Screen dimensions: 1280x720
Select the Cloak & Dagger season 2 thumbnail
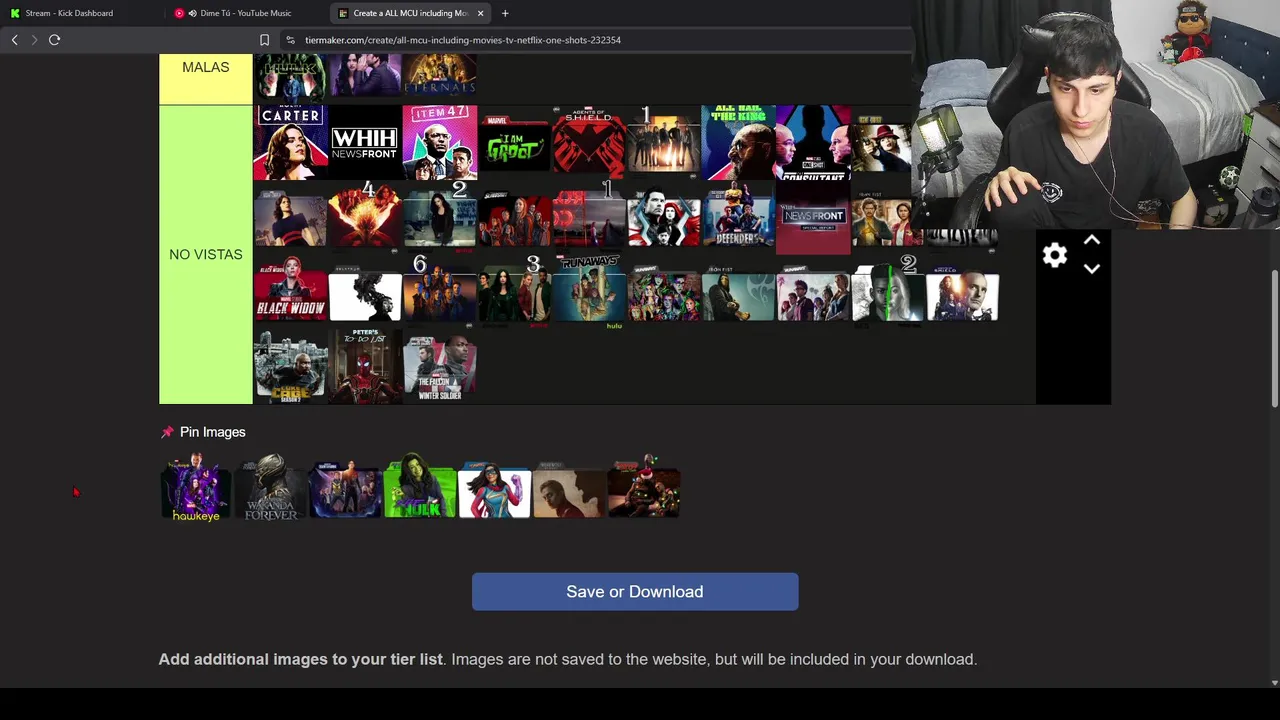[x=887, y=292]
